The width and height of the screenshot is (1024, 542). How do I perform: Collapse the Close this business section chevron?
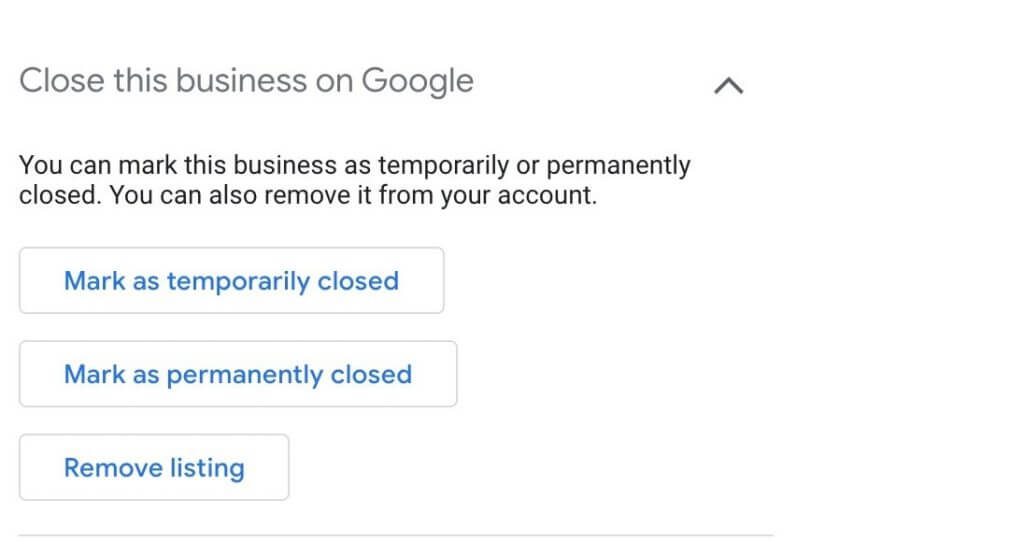pos(729,87)
